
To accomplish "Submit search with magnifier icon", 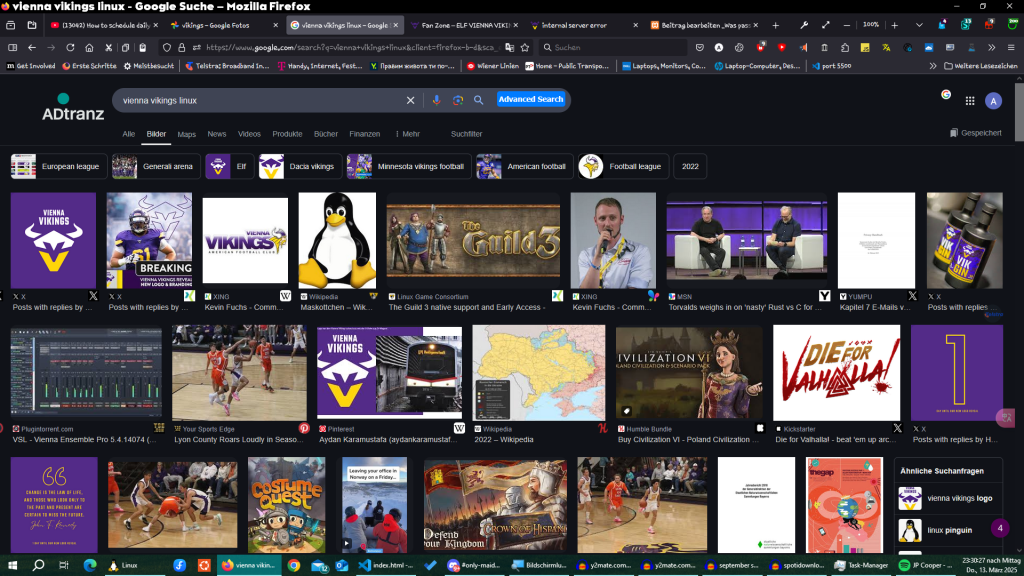I will pos(479,100).
